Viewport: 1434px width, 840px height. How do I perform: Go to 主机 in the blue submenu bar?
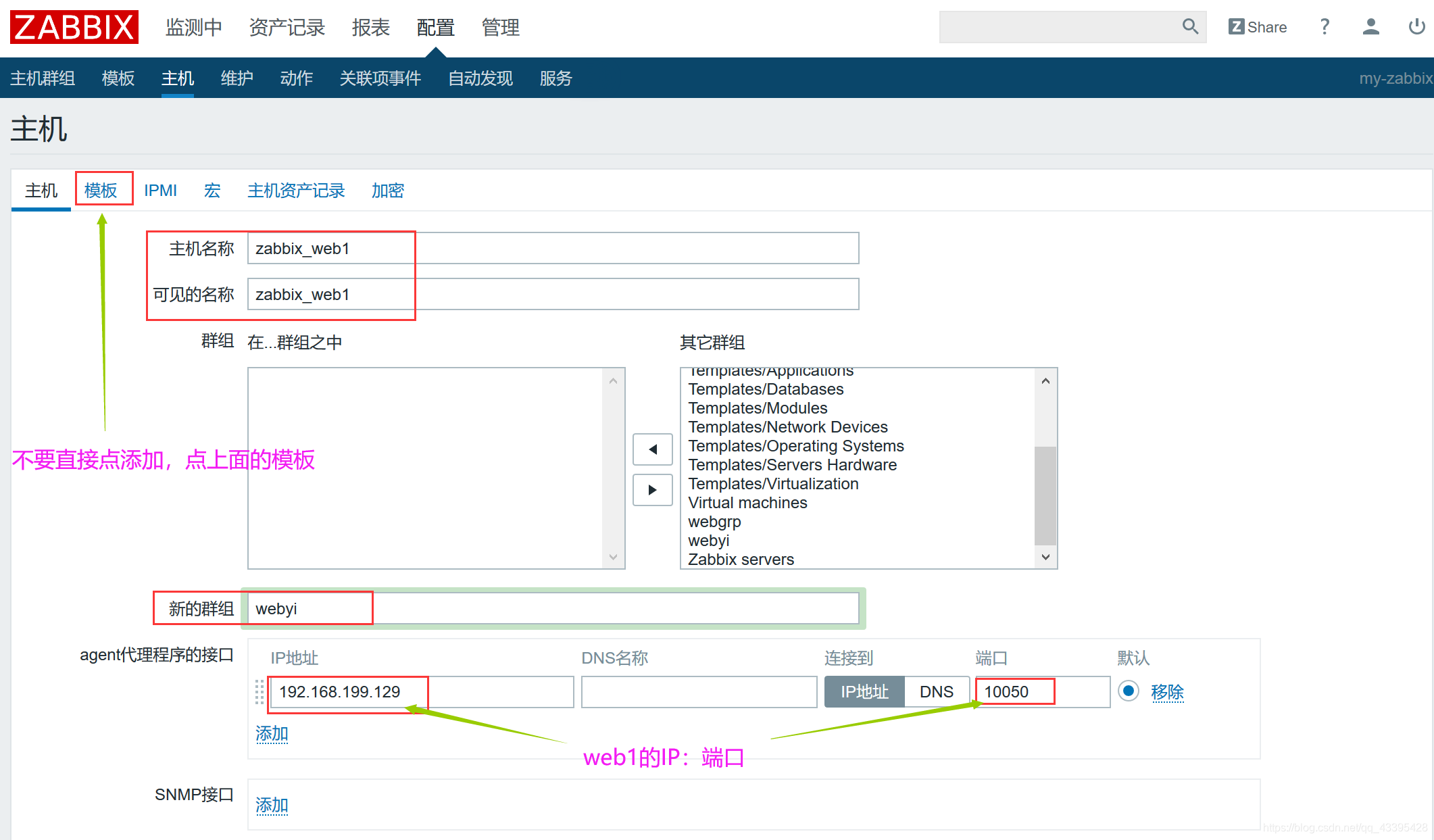point(178,78)
